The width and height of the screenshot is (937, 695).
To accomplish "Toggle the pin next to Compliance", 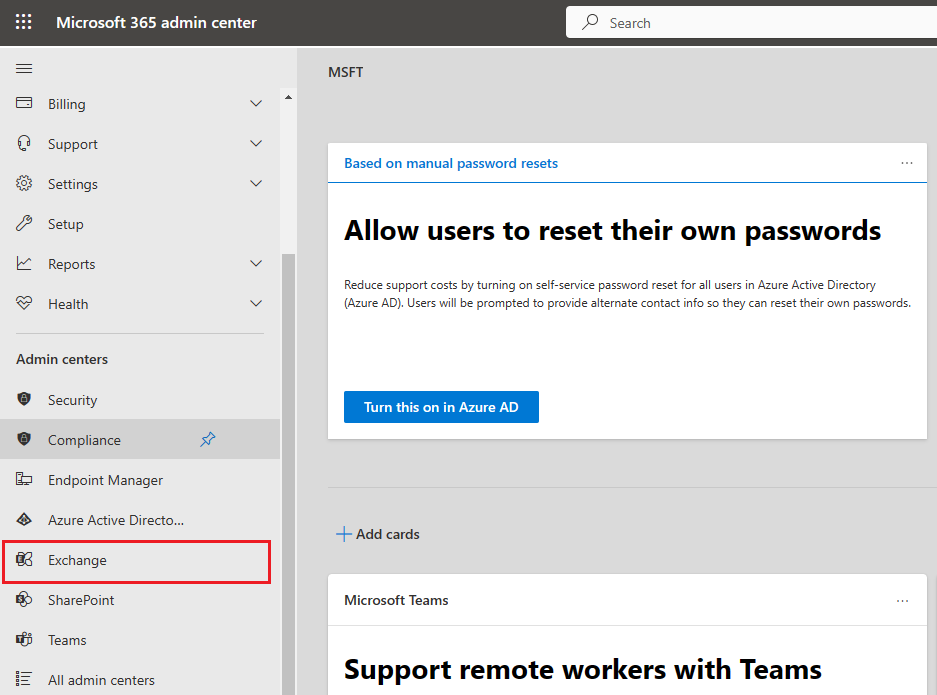I will click(207, 439).
